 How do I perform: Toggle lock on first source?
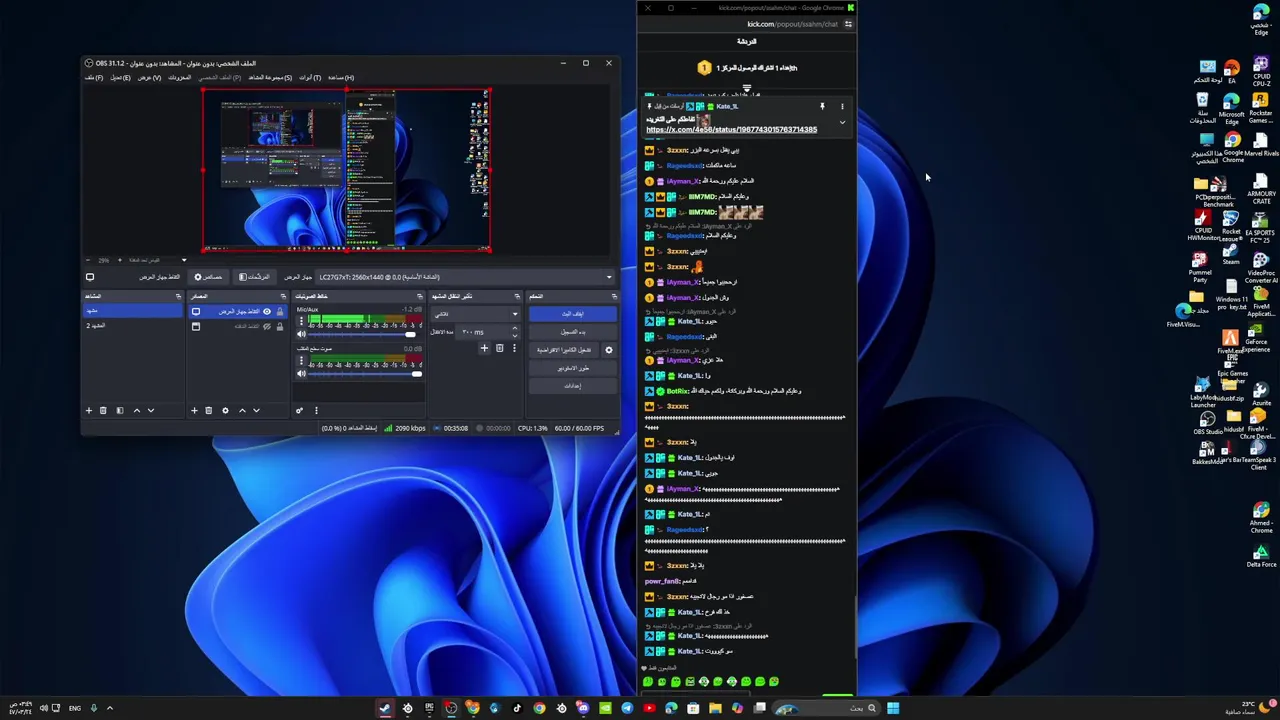click(280, 311)
